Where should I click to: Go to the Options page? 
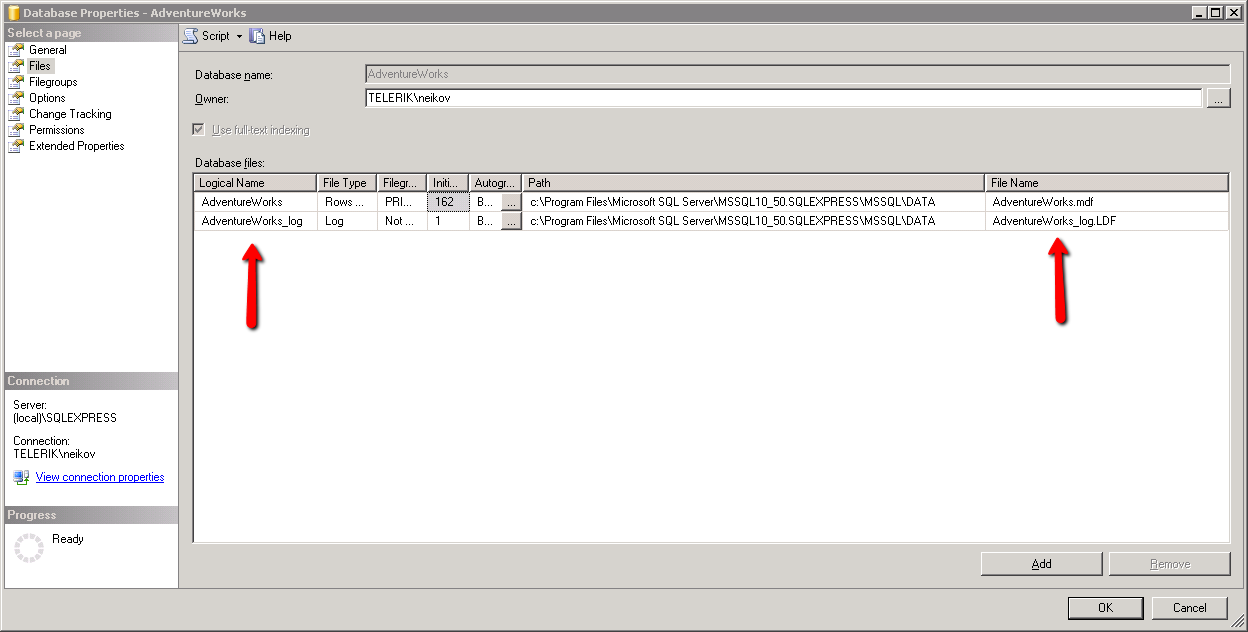point(47,98)
